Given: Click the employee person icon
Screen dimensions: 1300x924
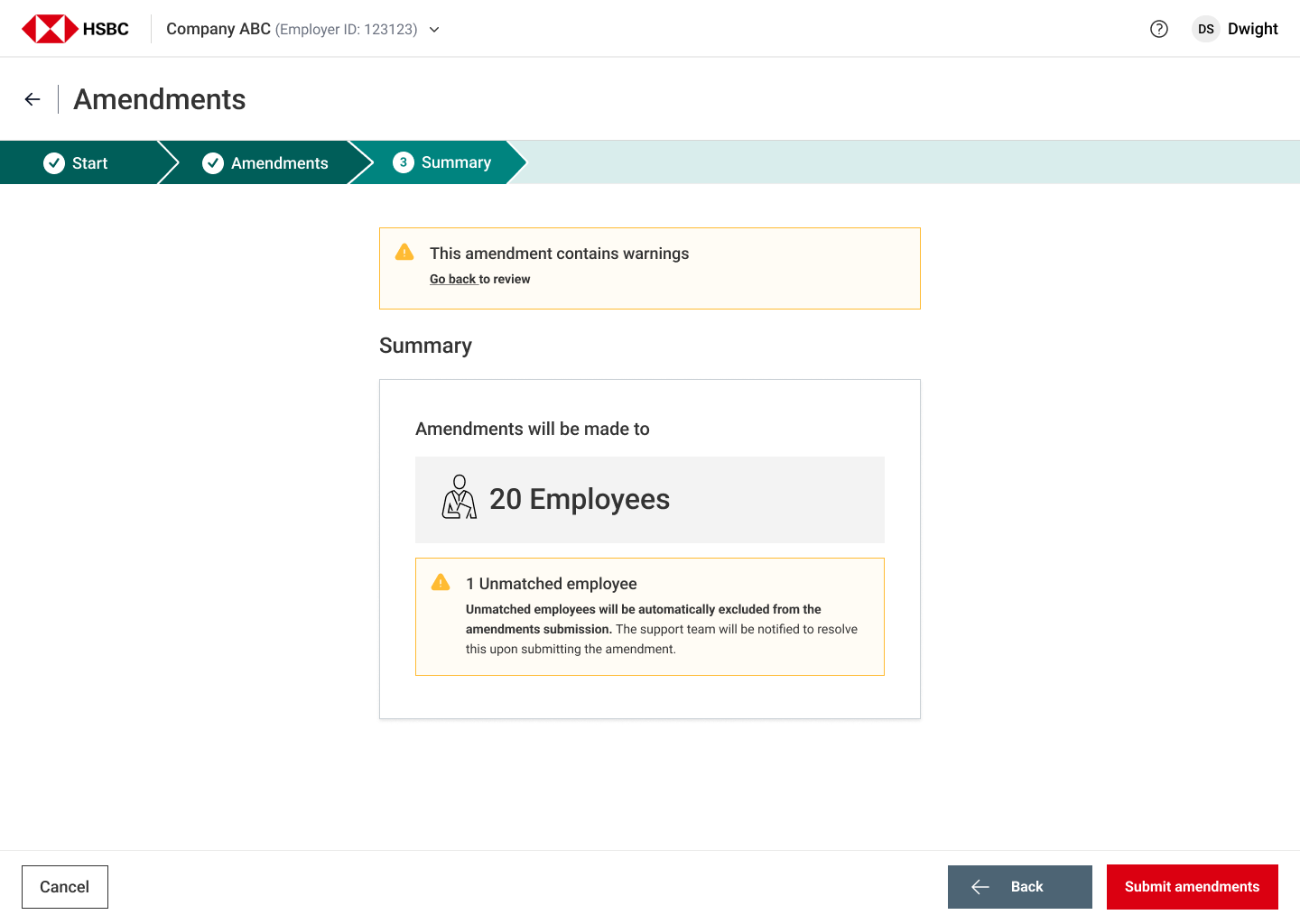Looking at the screenshot, I should click(x=459, y=497).
